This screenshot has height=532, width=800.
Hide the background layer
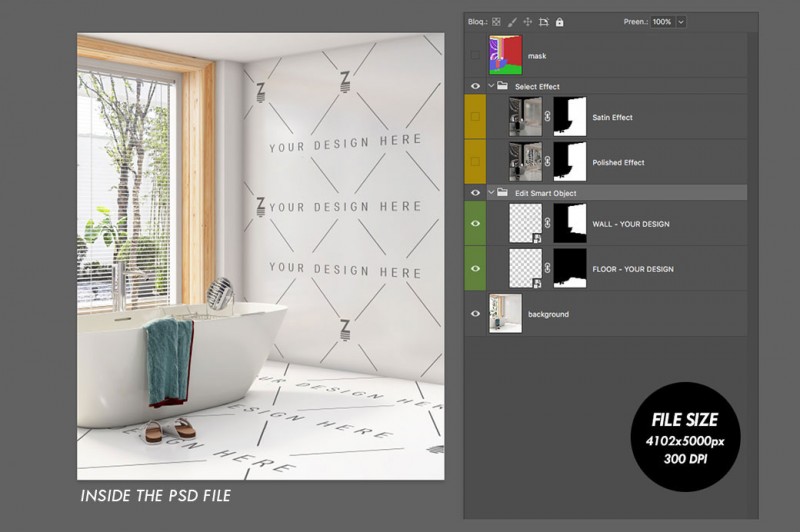(x=475, y=314)
